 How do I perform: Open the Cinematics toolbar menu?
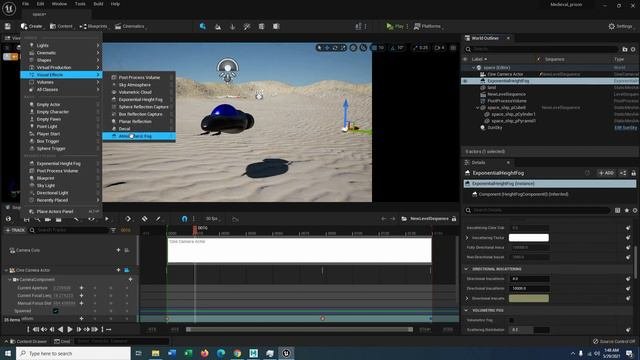point(130,26)
